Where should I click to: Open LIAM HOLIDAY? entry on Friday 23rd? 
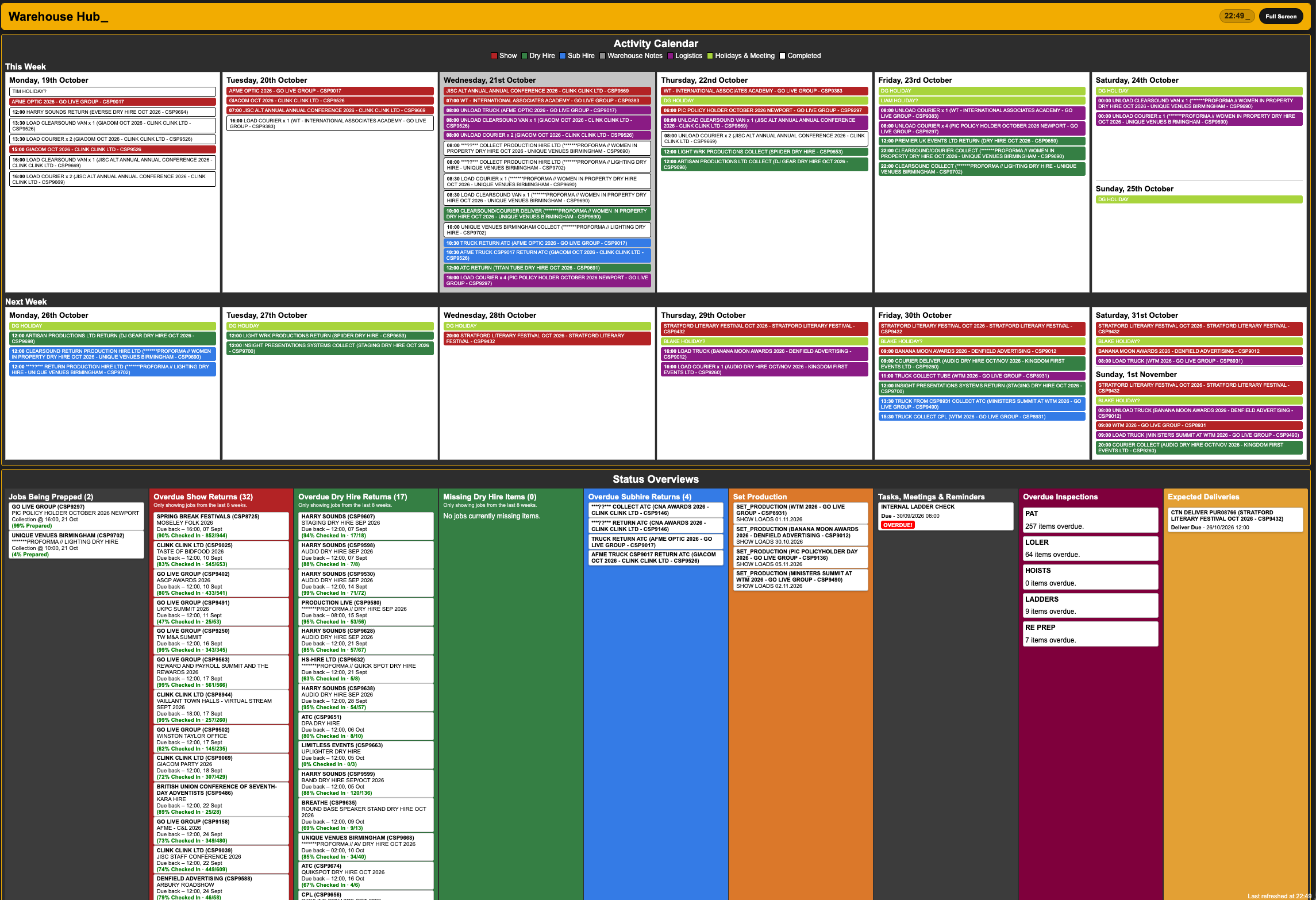click(x=982, y=101)
